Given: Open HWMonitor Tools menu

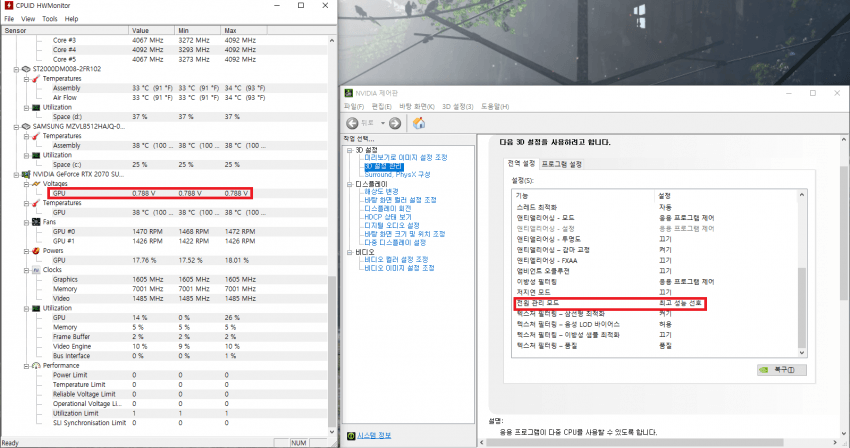Looking at the screenshot, I should tap(50, 18).
